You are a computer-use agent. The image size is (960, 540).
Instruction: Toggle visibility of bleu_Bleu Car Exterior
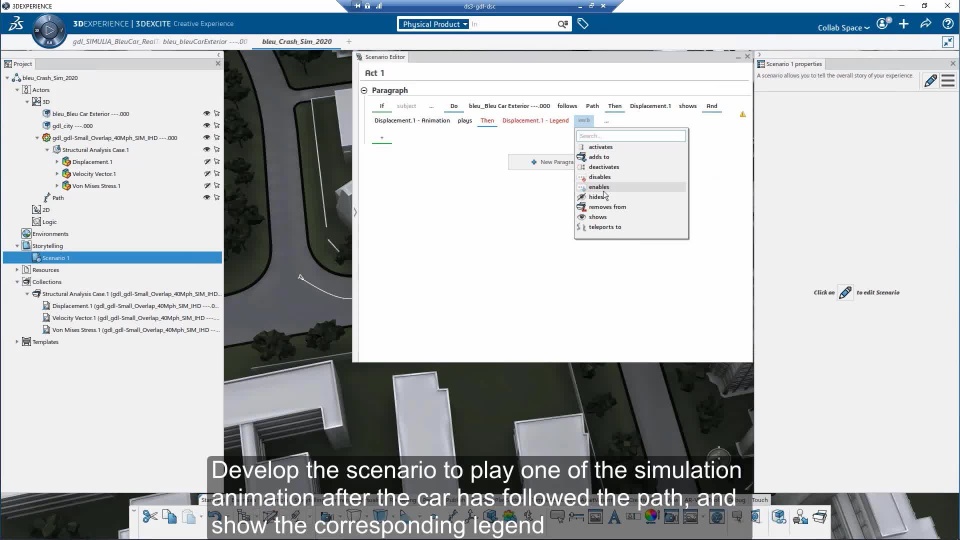[206, 114]
